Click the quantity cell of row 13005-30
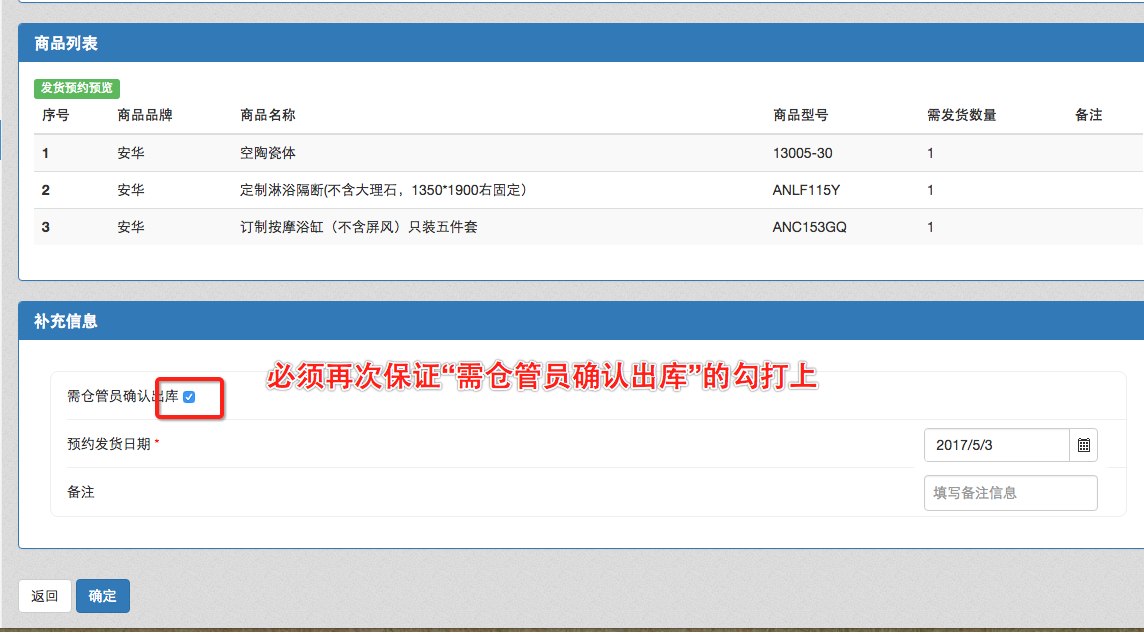This screenshot has height=633, width=1144. 930,153
